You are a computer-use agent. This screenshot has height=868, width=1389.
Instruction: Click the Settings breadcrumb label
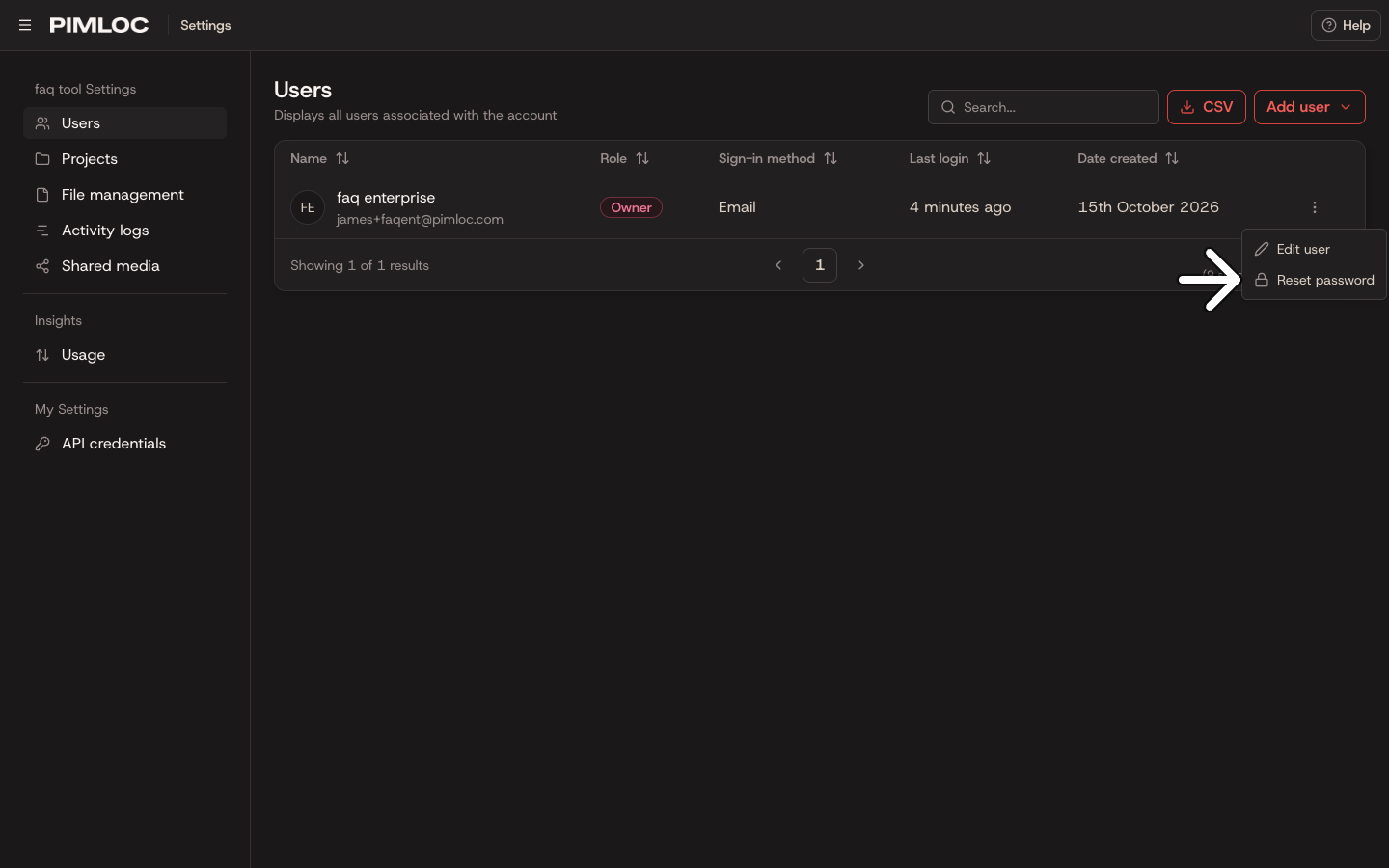(205, 25)
